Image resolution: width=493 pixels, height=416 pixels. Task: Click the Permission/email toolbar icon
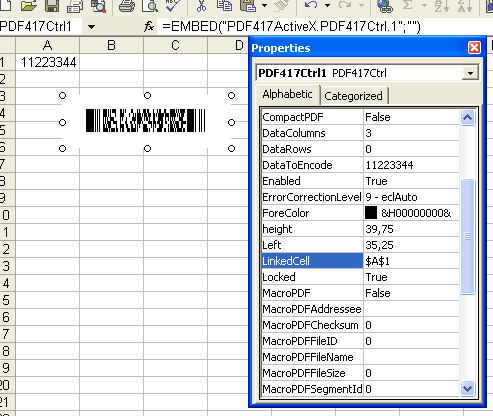click(x=75, y=6)
